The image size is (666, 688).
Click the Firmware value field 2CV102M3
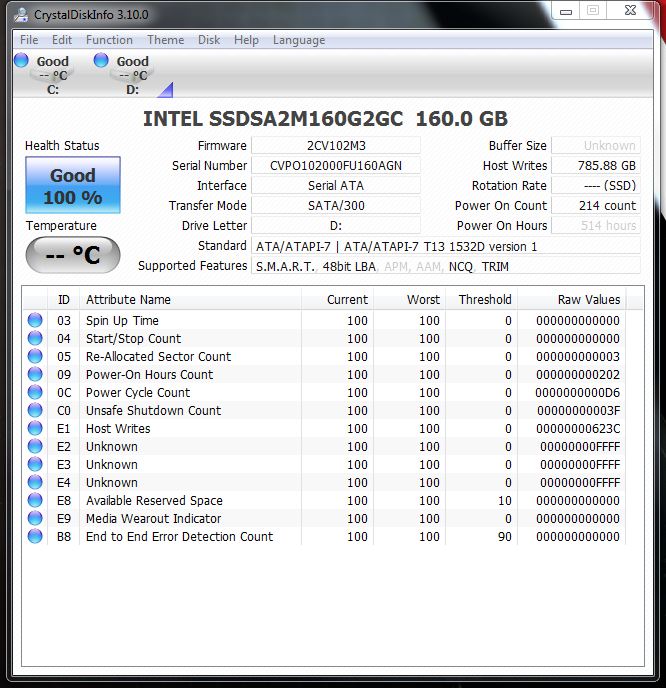click(336, 146)
